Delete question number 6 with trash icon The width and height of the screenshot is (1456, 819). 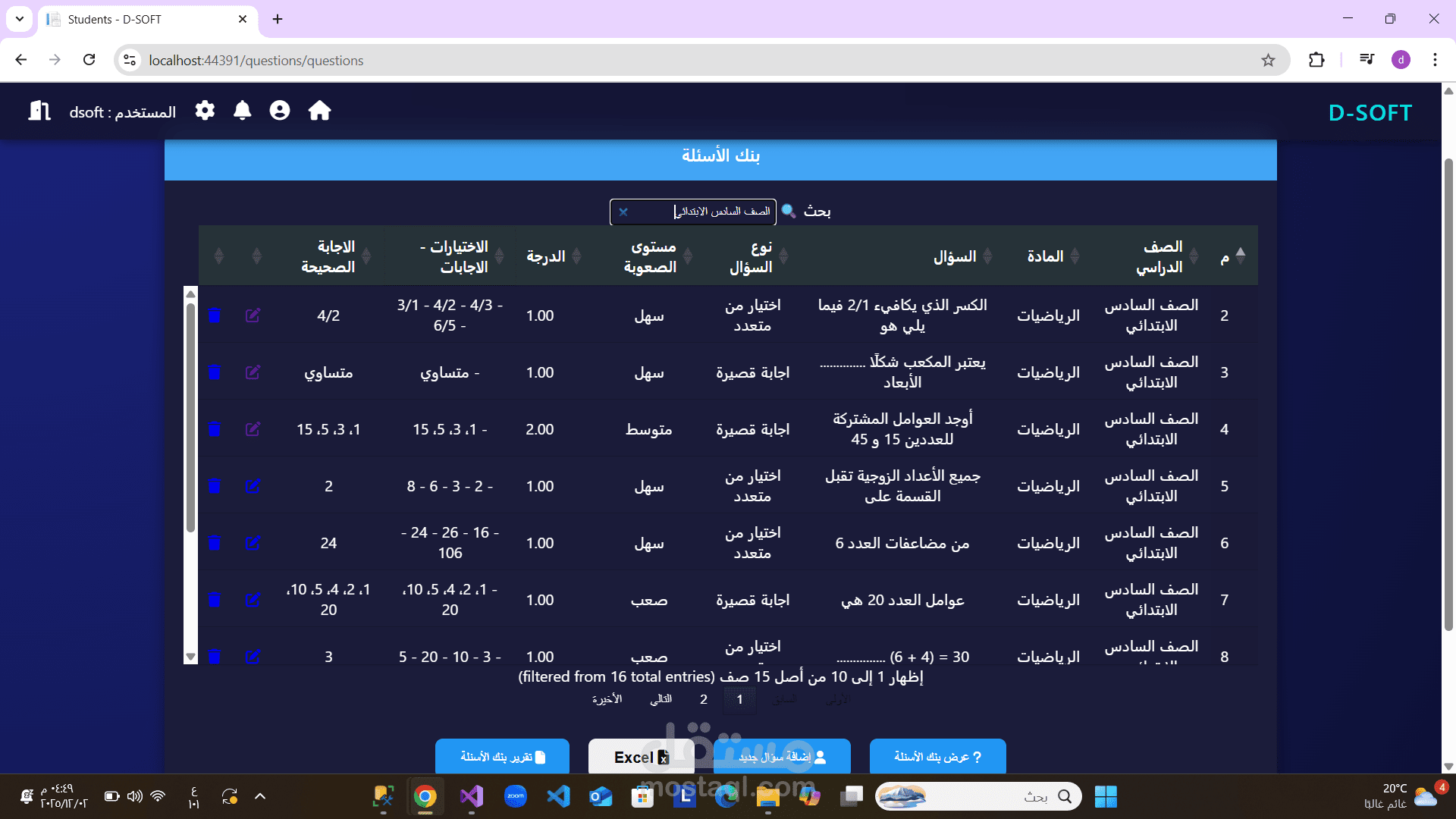(215, 543)
